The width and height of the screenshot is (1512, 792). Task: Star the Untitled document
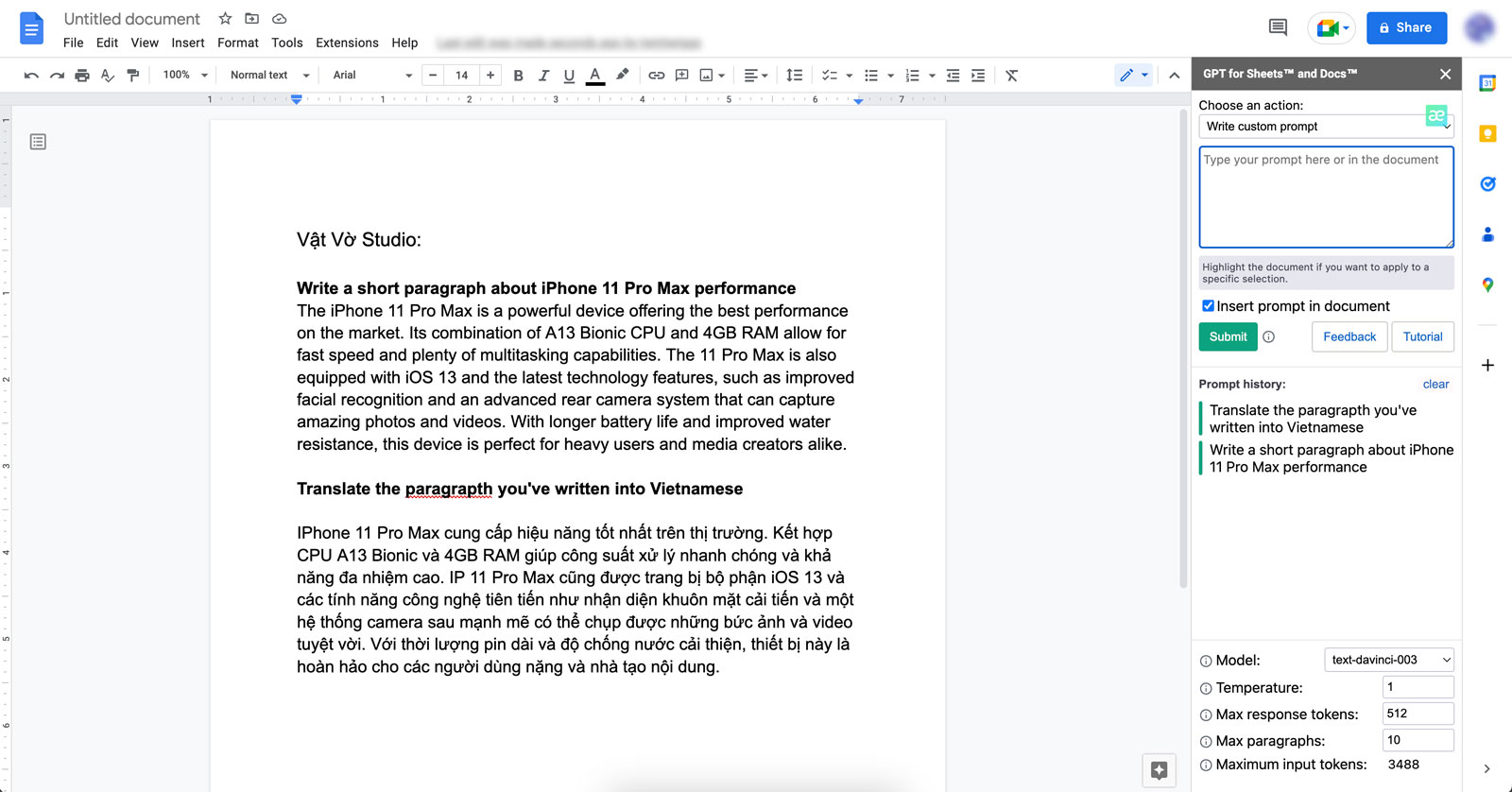pyautogui.click(x=225, y=19)
